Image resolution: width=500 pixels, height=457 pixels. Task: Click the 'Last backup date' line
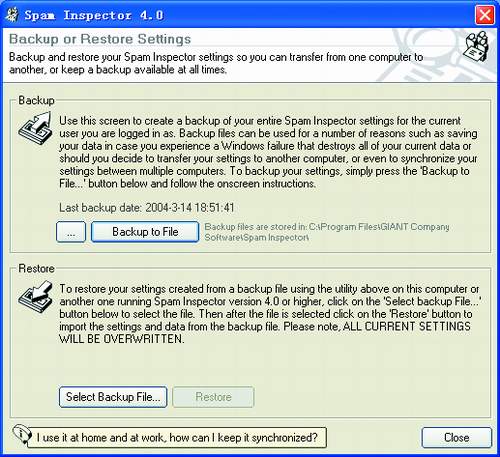point(147,208)
